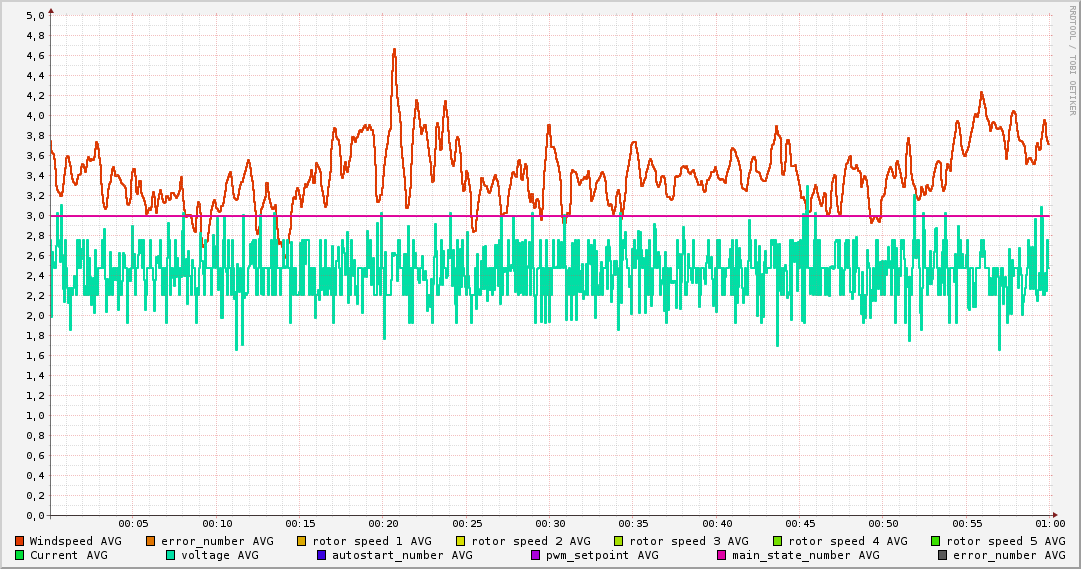Screen dimensions: 1081x569
Task: Select the main_state_number AVG legend label
Action: [805, 555]
